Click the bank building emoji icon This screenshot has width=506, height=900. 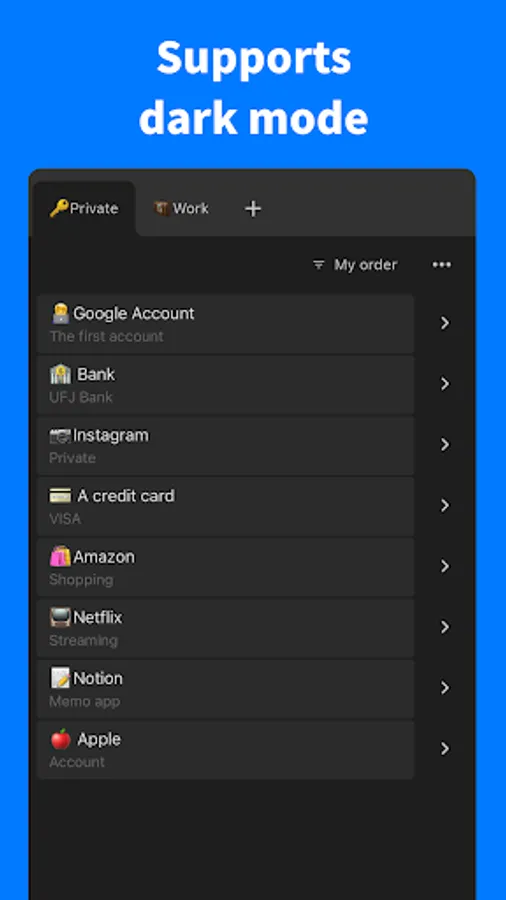click(x=60, y=374)
